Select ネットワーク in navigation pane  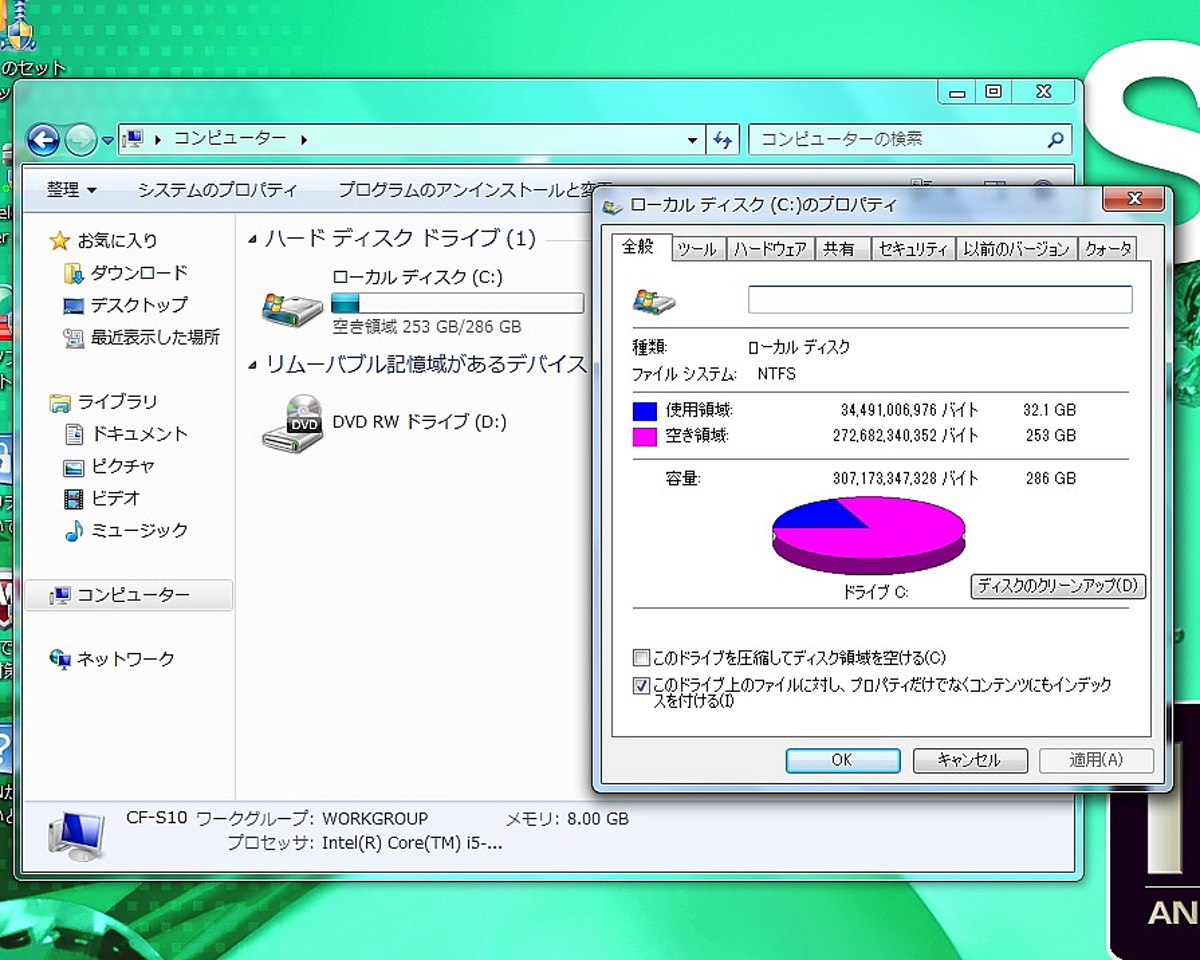[x=113, y=659]
